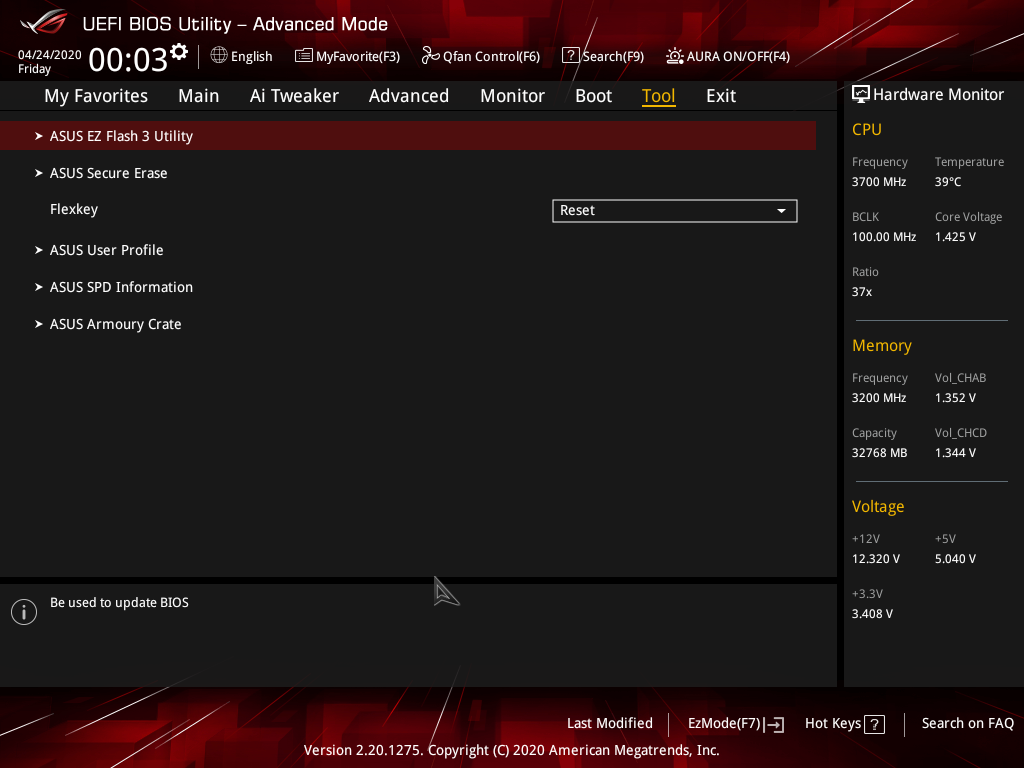
Task: Click the EzMode exit arrow icon
Action: coord(775,724)
